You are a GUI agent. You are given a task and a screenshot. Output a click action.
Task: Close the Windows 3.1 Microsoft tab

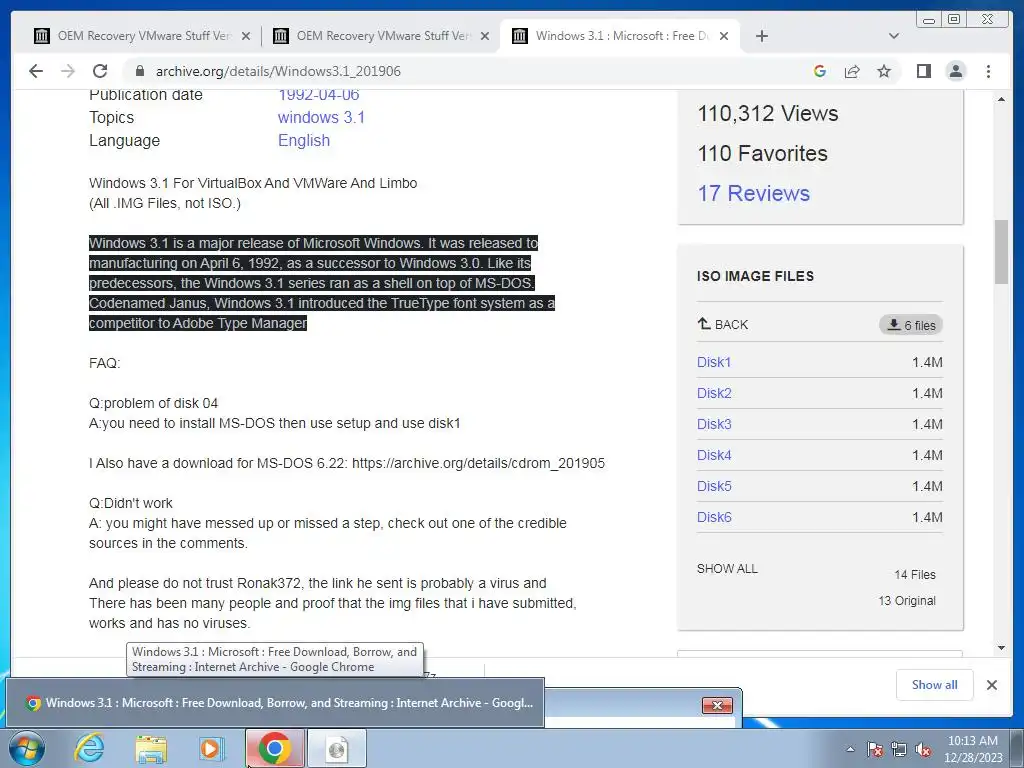tap(724, 36)
